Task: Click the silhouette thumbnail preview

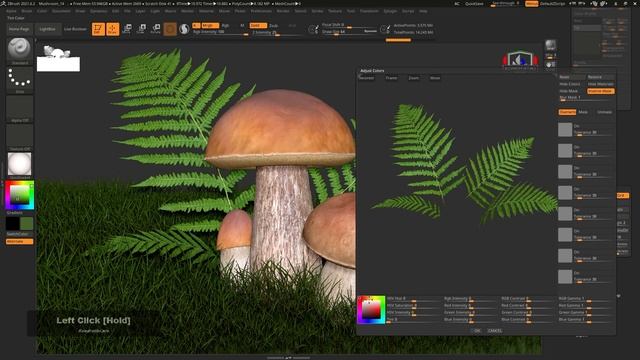Action: [x=58, y=59]
